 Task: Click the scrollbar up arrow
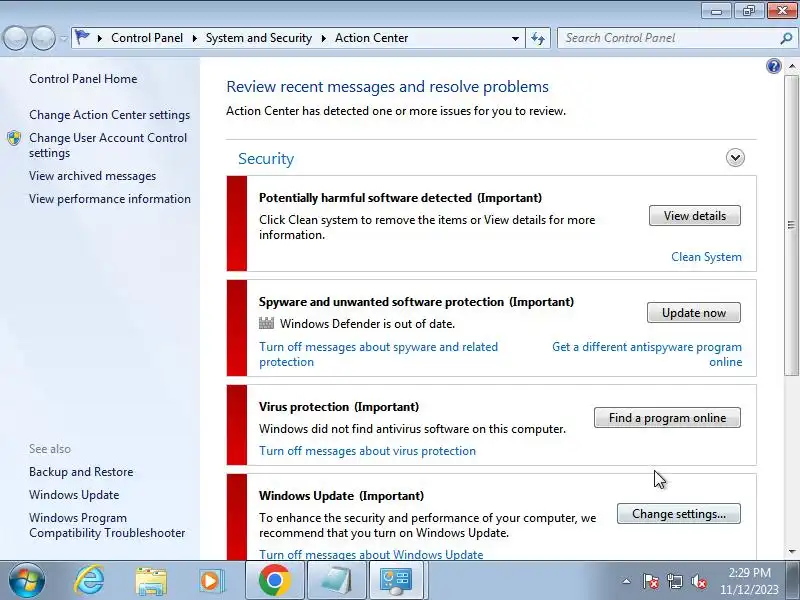pos(791,66)
